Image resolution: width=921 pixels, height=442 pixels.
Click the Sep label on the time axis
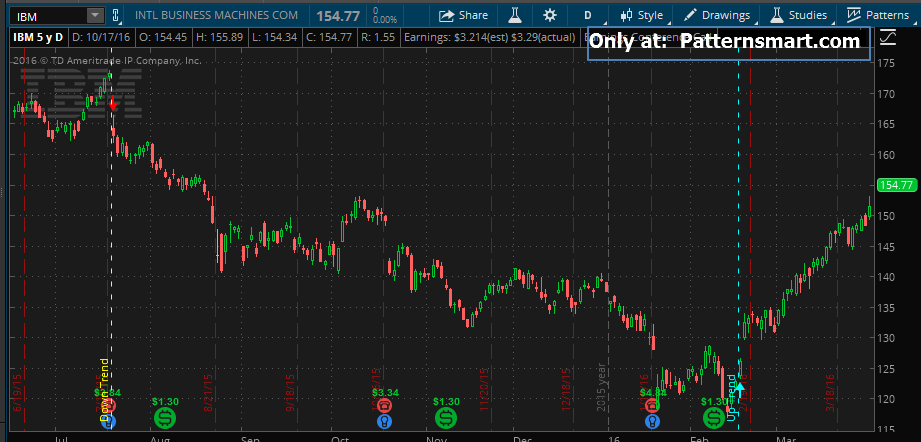[250, 438]
